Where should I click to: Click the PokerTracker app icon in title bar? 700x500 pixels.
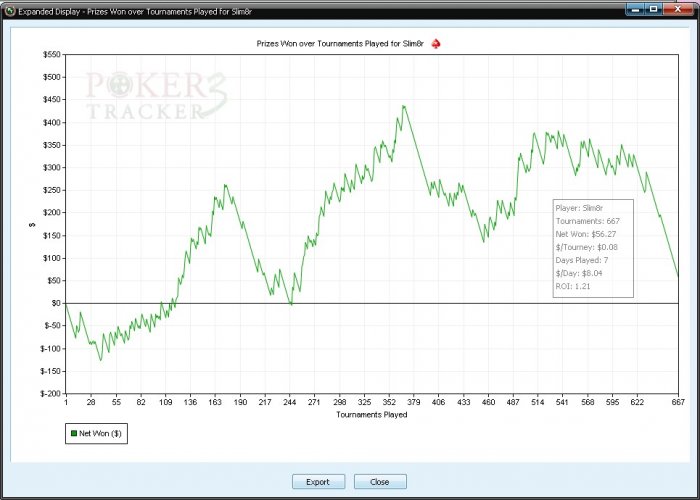pyautogui.click(x=10, y=11)
